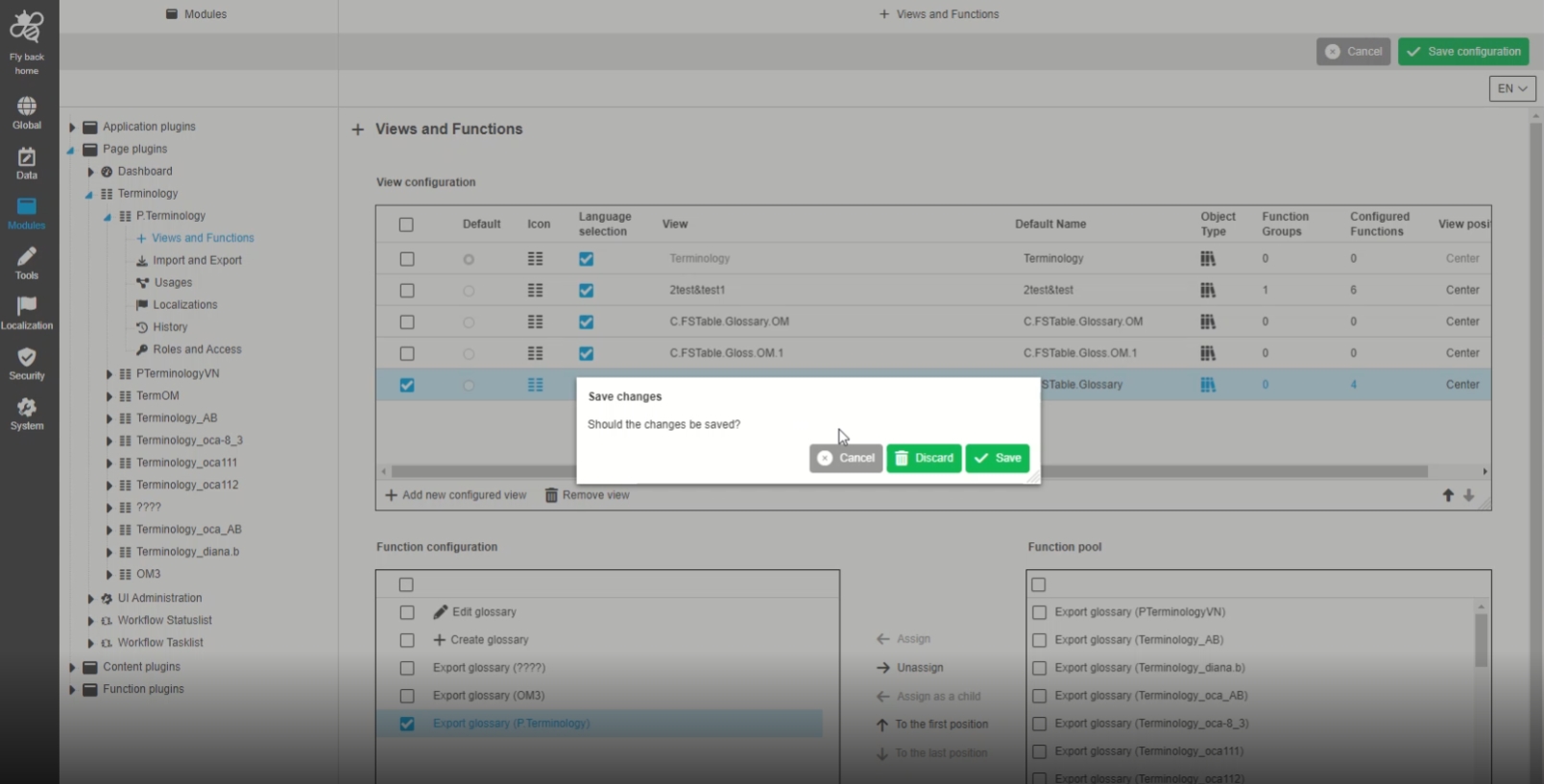Expand the Application plugins tree node

click(72, 127)
